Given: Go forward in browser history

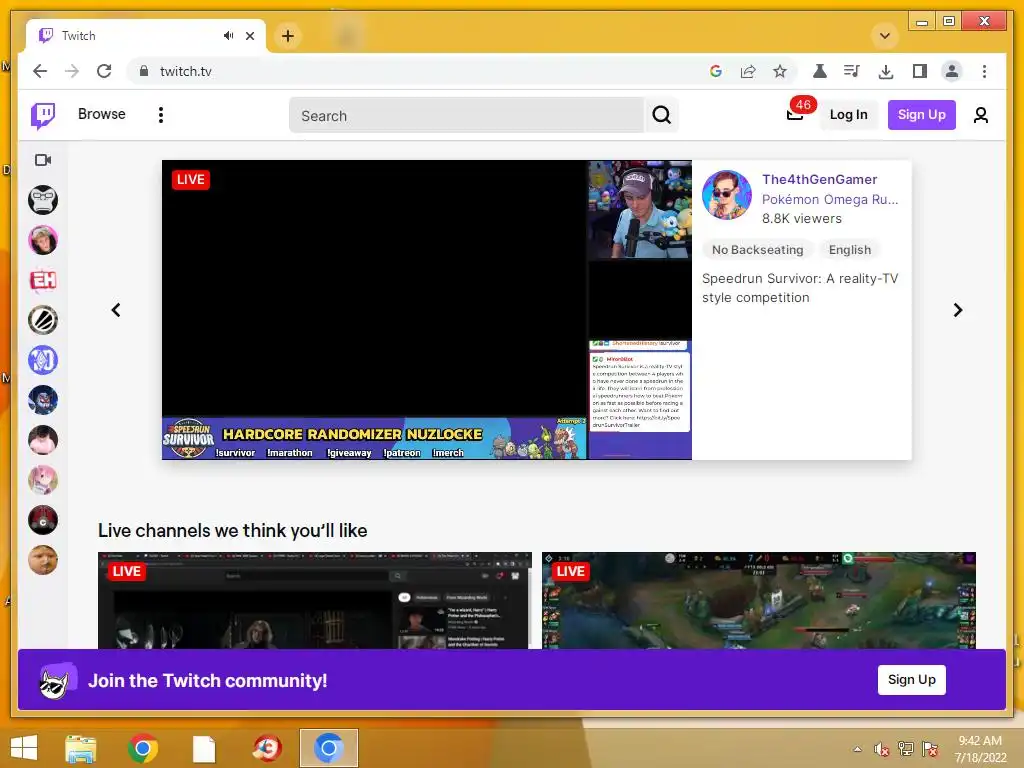Looking at the screenshot, I should point(72,71).
